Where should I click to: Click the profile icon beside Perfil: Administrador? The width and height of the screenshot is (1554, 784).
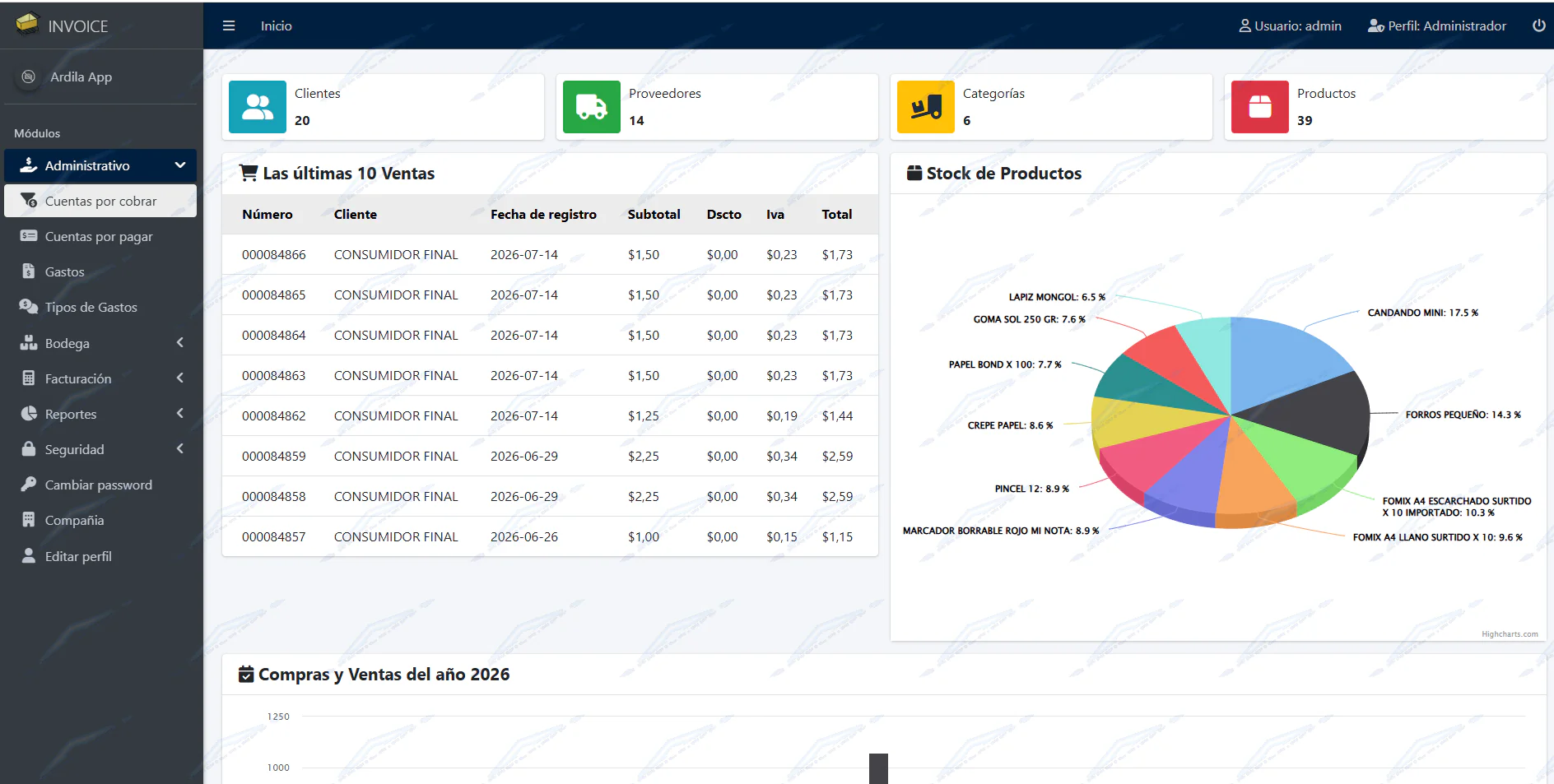[1375, 26]
